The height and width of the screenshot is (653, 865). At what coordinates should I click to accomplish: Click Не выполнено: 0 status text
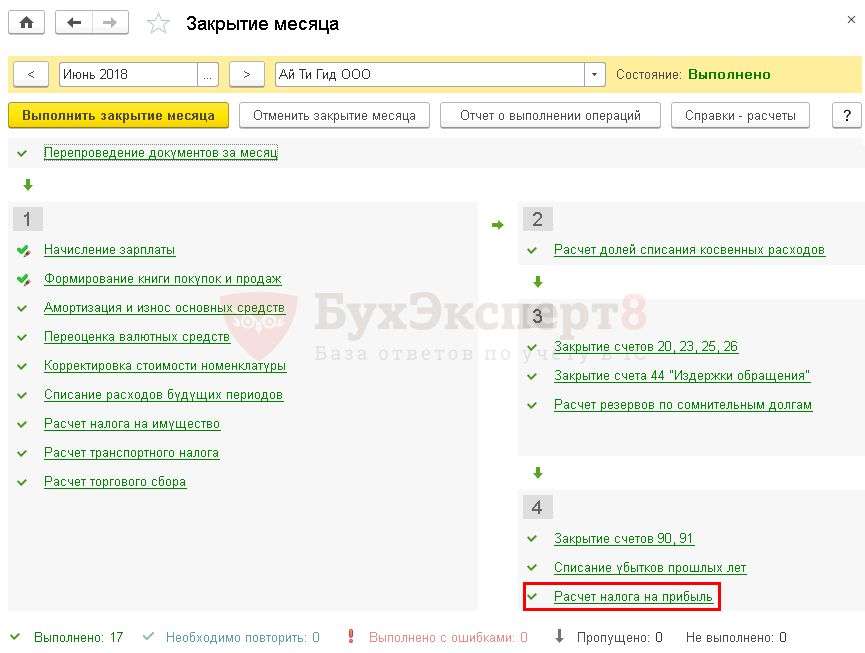tap(736, 638)
